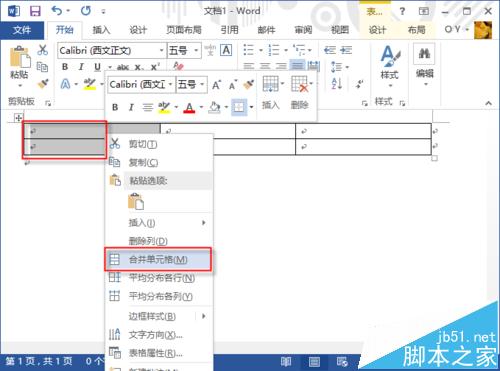Click the 第1页,共1页 page indicator
Screen dimensions: 500x371
(x=39, y=361)
